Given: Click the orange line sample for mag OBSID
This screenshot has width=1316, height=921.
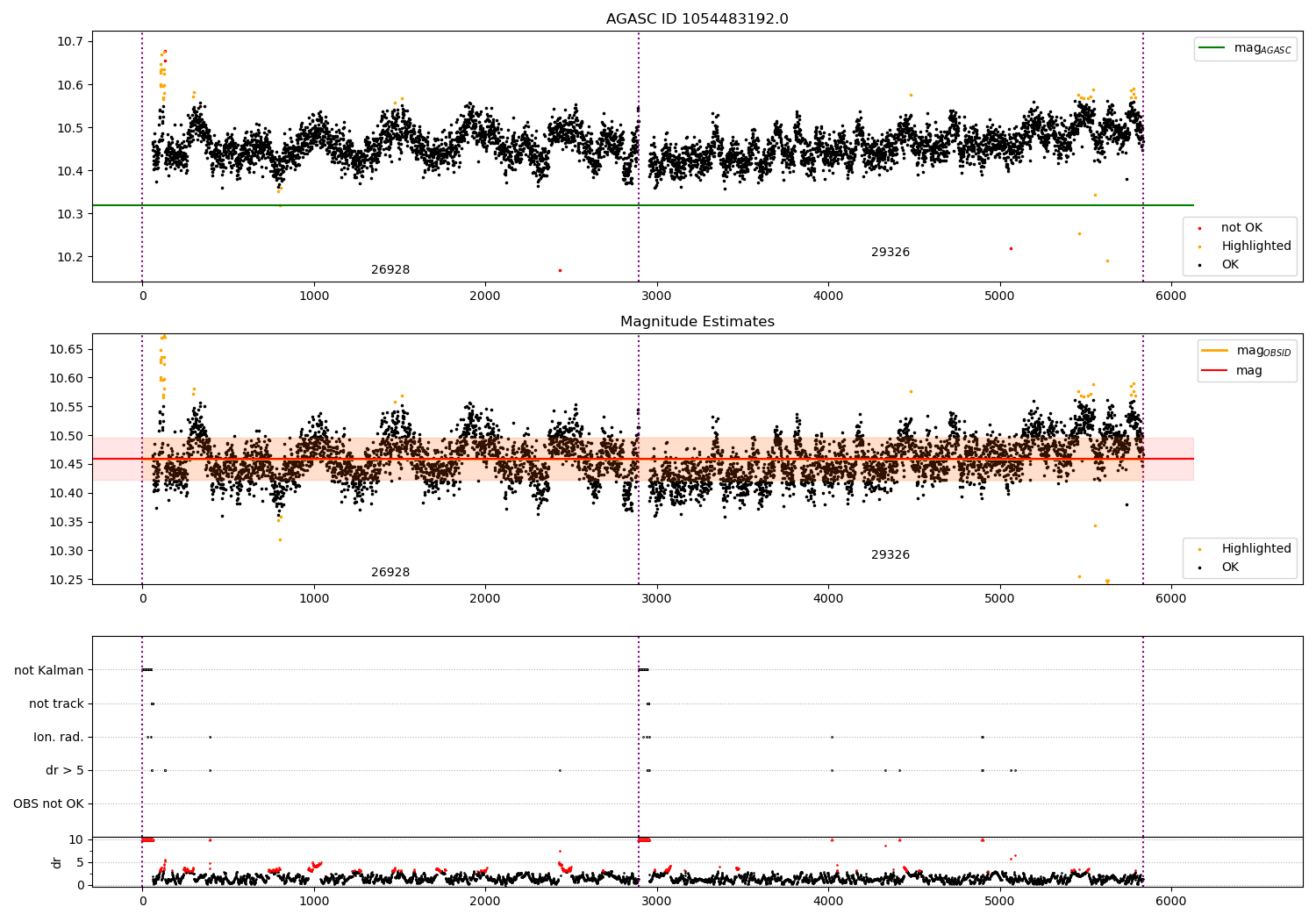Looking at the screenshot, I should point(1214,351).
